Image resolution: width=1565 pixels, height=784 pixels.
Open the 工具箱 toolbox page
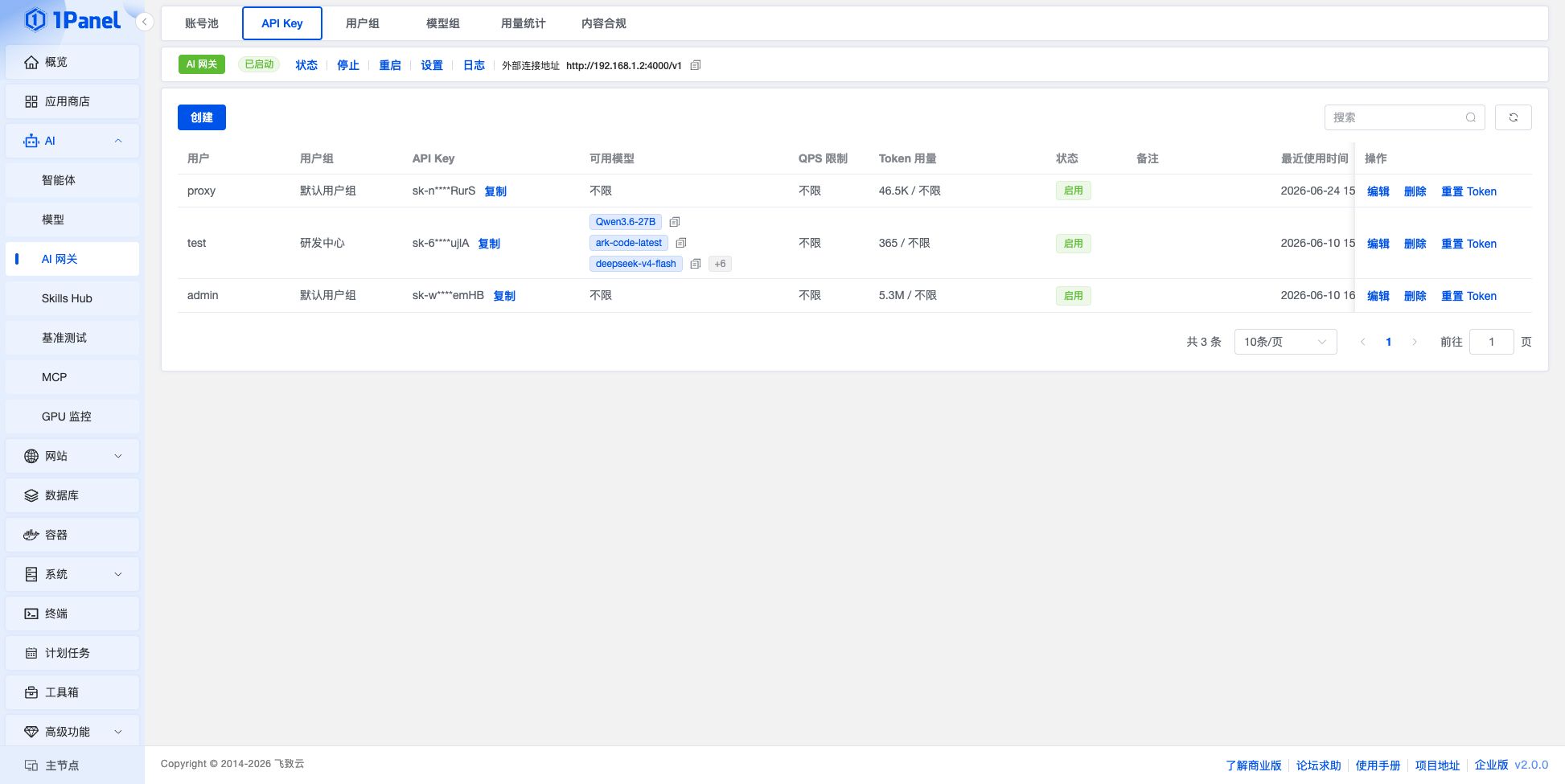point(72,692)
